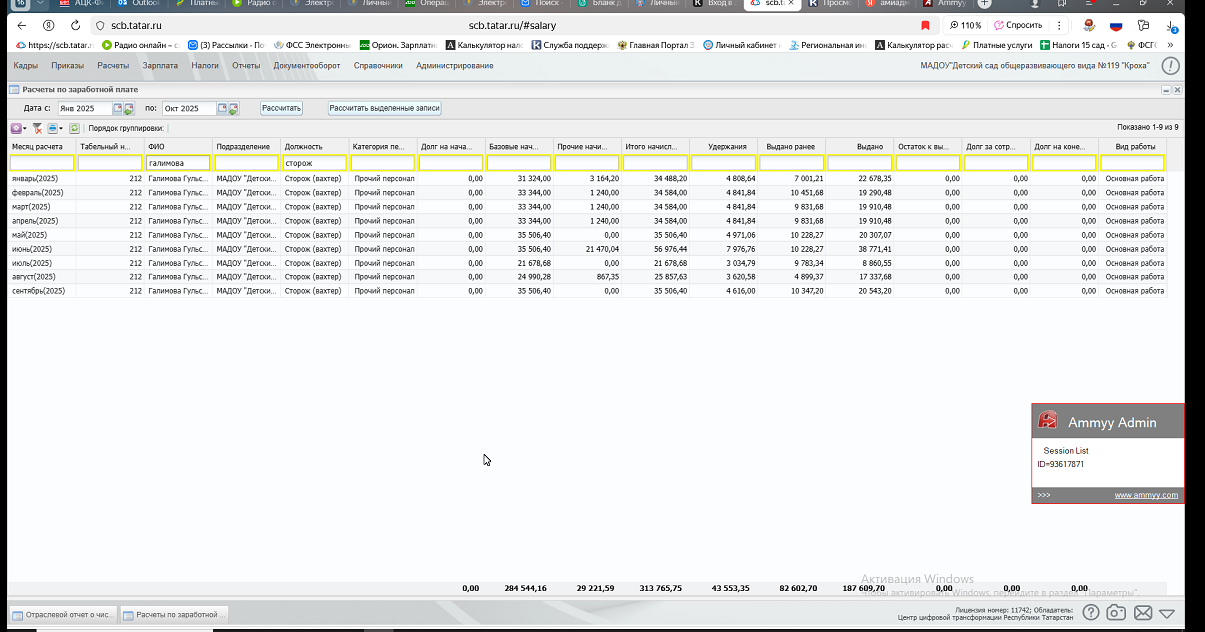Click the Дата с input field
Viewport: 1205px width, 632px height.
tap(84, 108)
